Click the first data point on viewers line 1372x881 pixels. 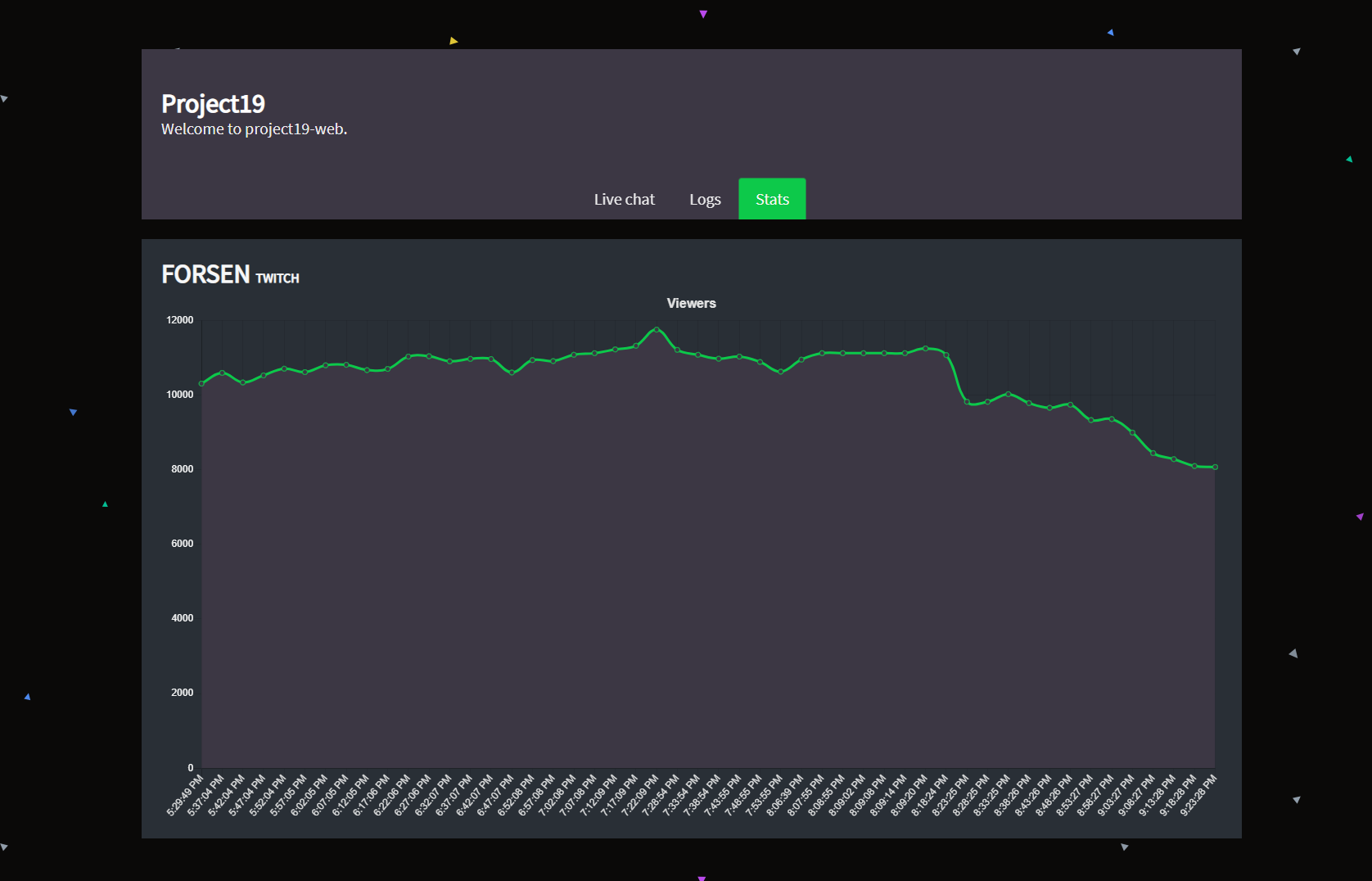201,383
